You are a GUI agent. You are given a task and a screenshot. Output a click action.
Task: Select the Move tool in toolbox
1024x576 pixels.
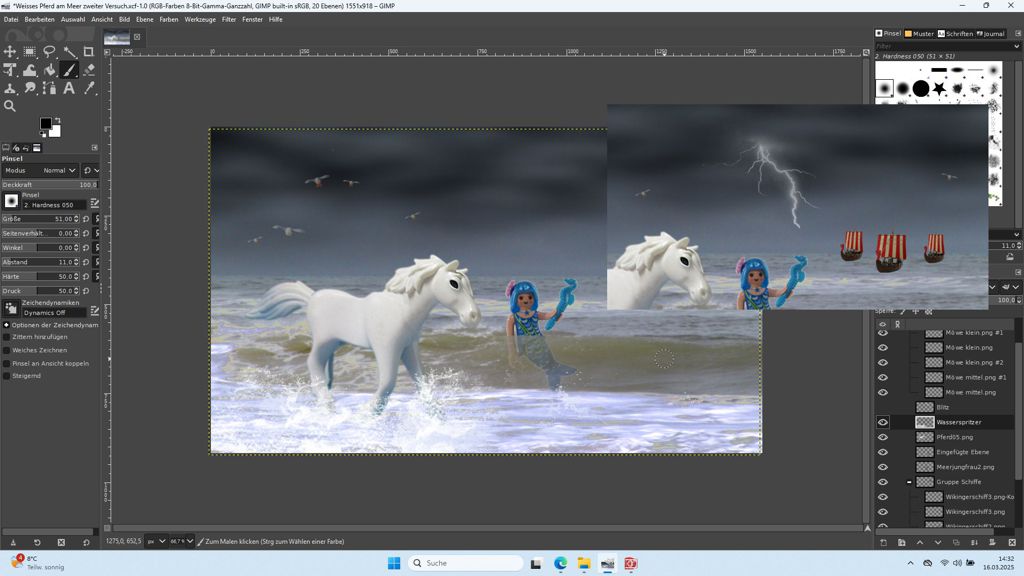coord(10,52)
